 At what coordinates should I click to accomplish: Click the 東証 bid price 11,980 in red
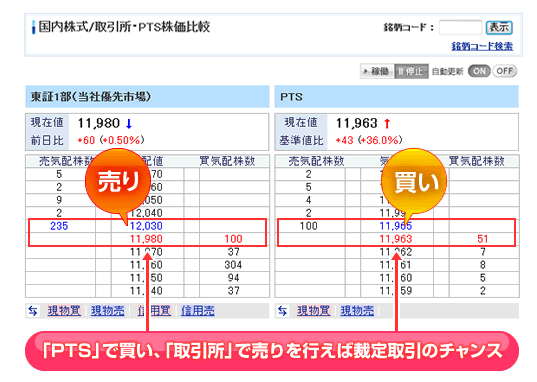146,239
